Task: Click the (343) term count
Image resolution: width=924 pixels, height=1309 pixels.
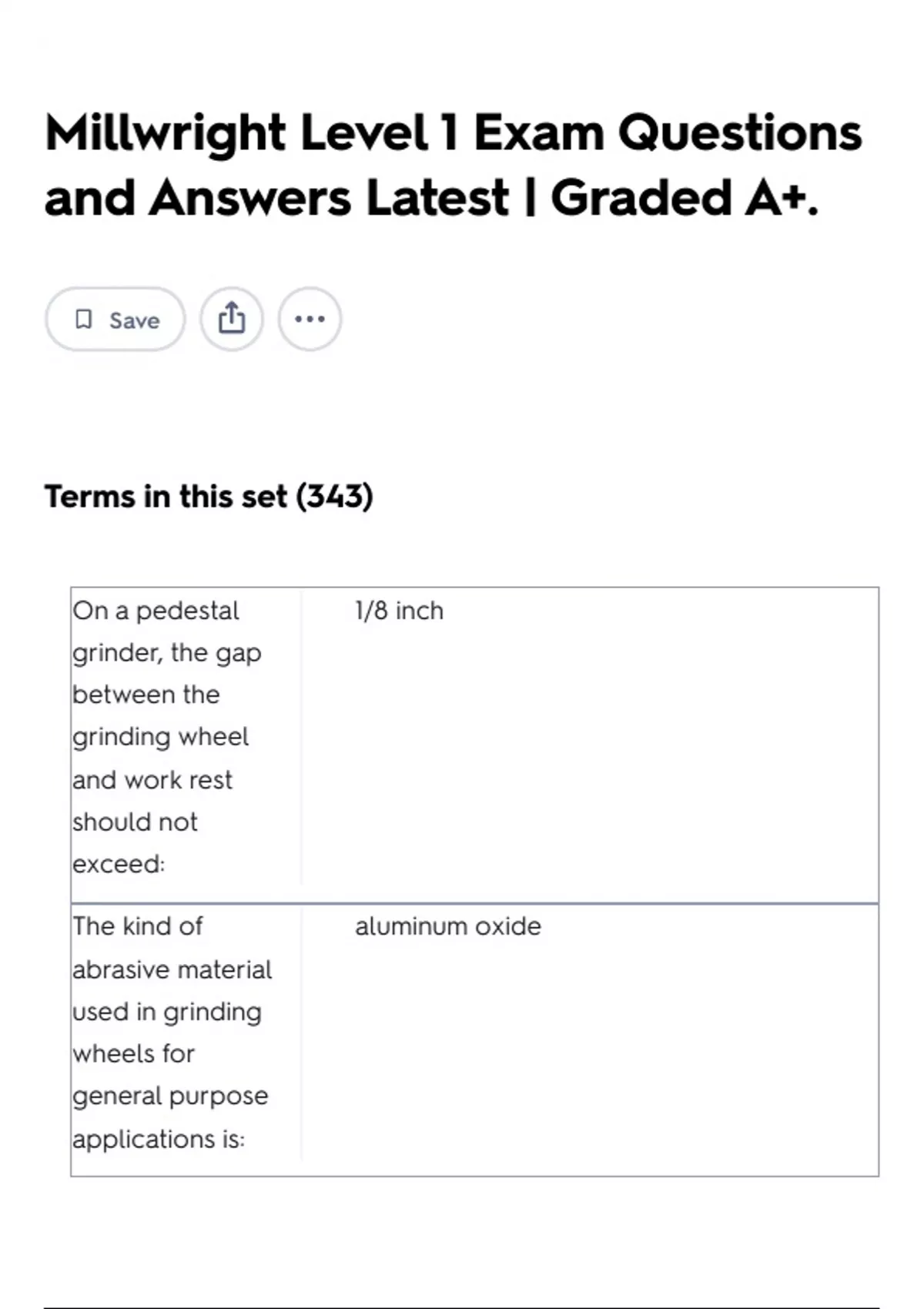Action: (335, 497)
